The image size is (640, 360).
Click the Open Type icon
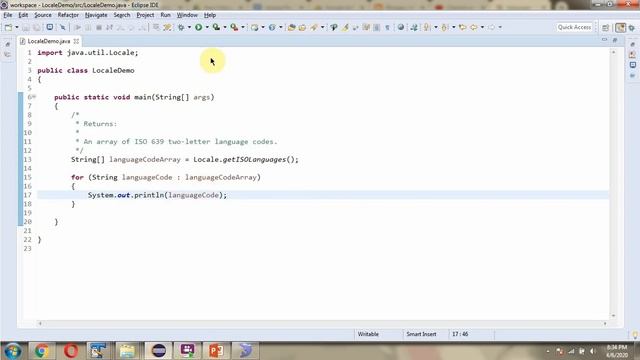pos(291,27)
